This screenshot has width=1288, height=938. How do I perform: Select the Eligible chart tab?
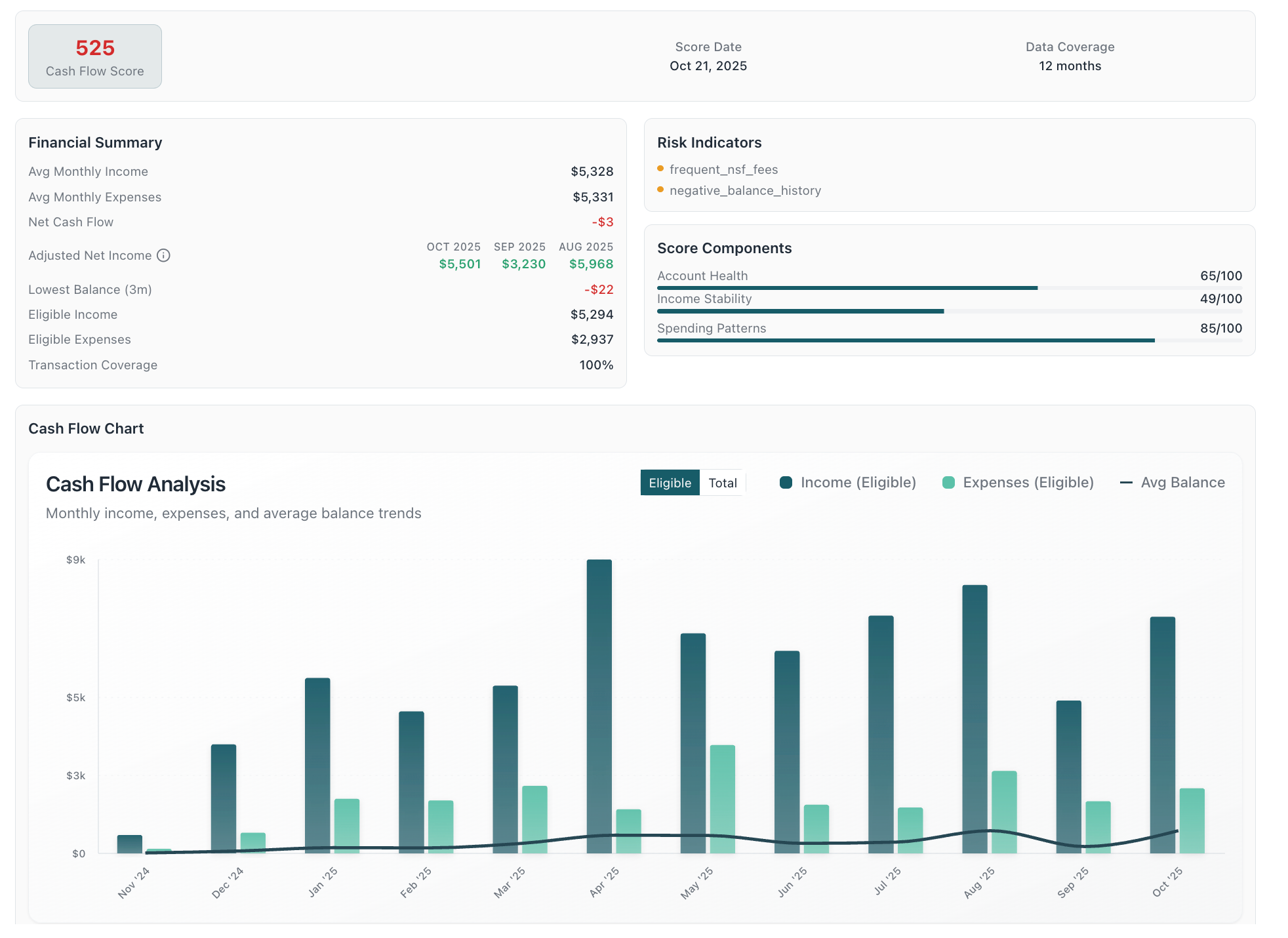pos(669,482)
